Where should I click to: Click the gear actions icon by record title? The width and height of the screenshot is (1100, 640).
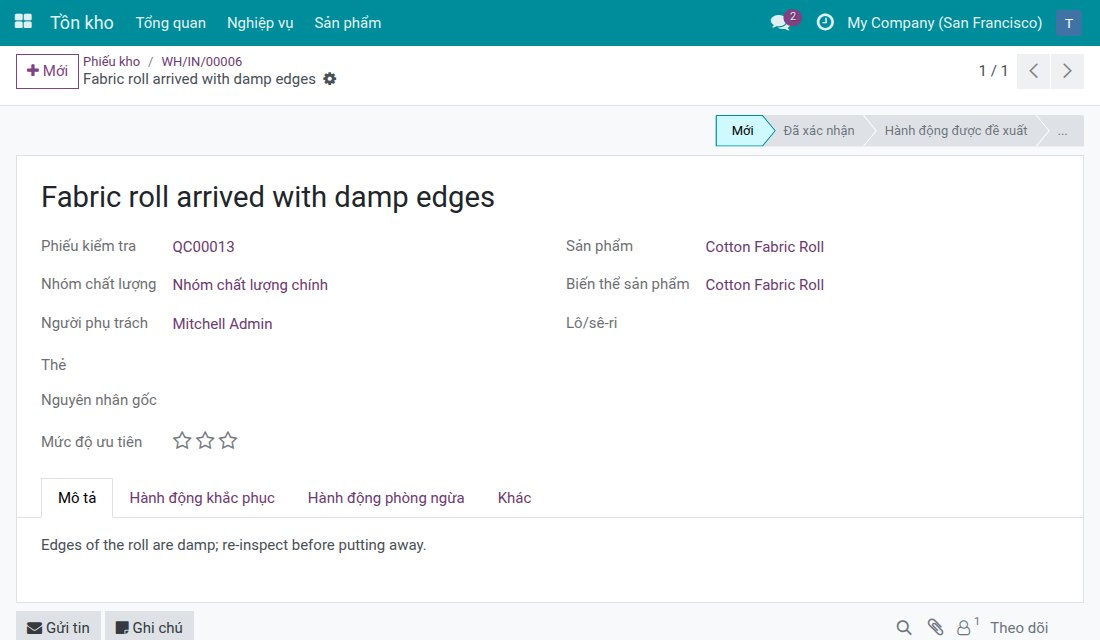click(330, 79)
